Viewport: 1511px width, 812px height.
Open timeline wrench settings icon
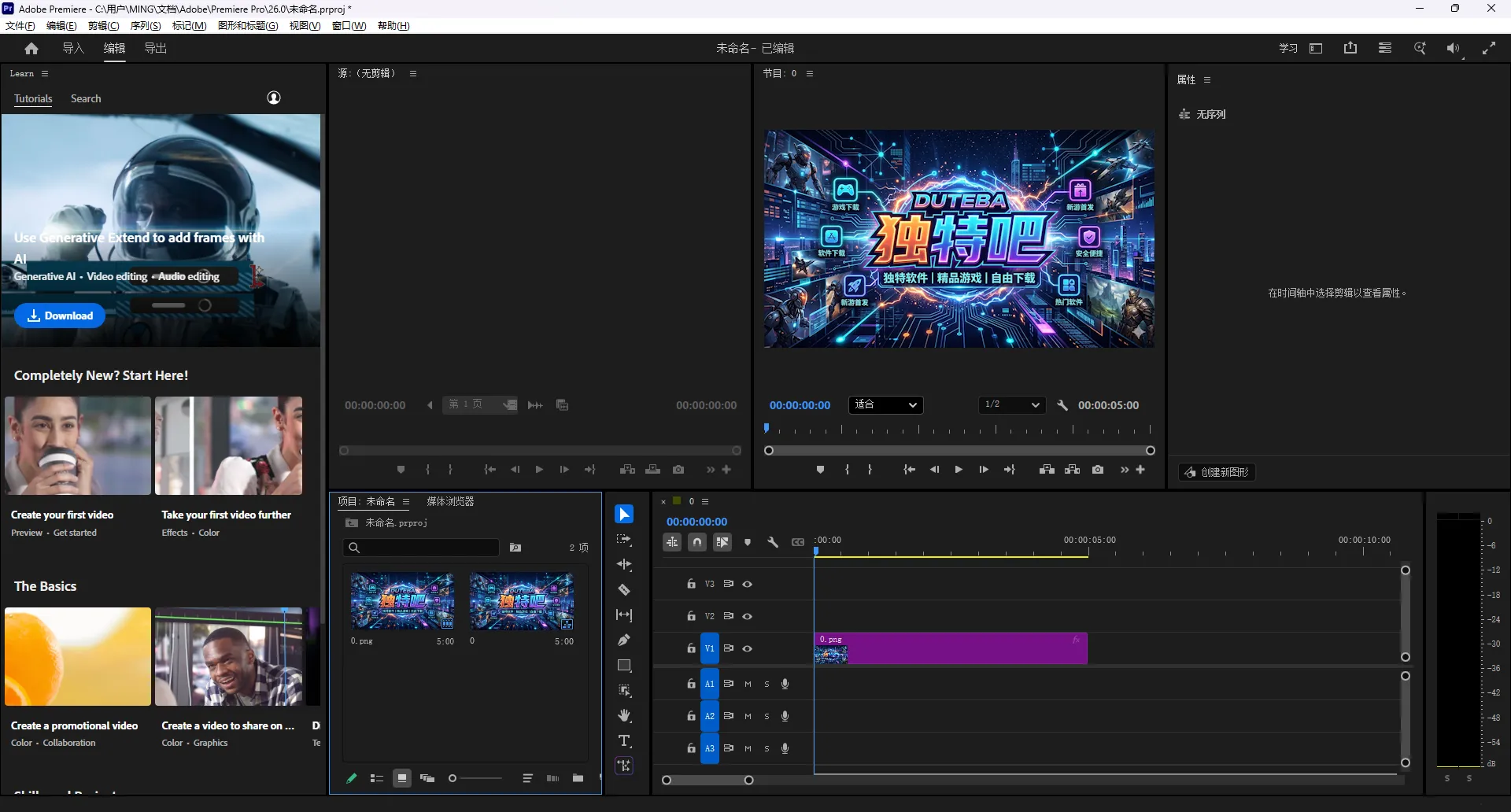[x=773, y=542]
